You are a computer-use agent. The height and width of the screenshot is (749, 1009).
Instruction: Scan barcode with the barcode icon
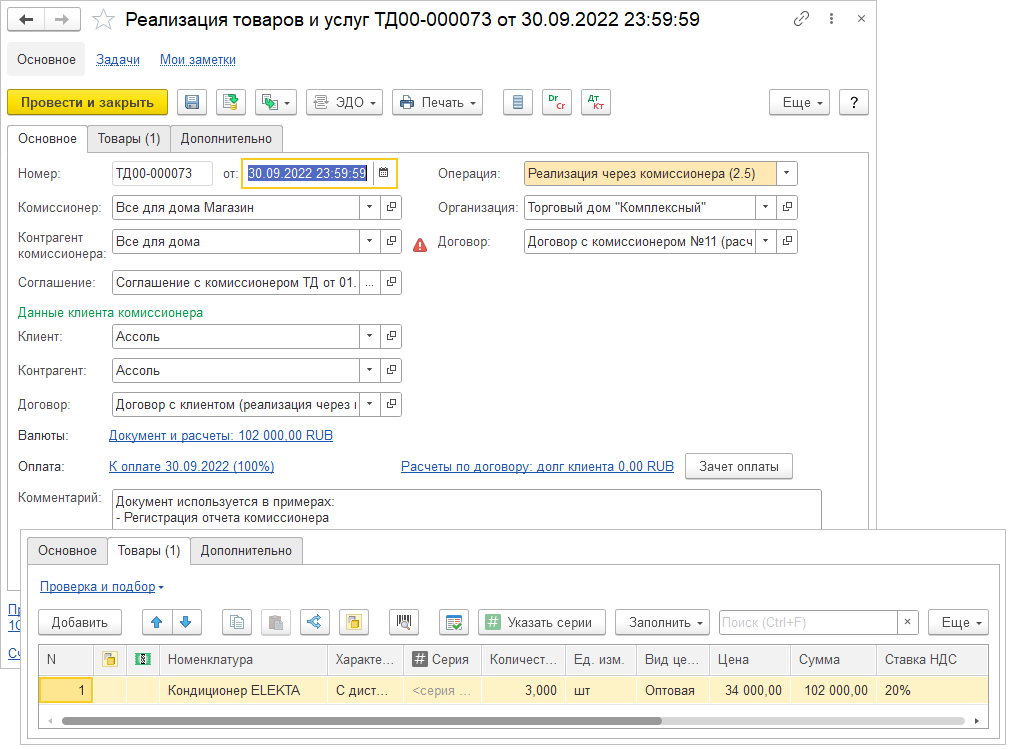404,622
